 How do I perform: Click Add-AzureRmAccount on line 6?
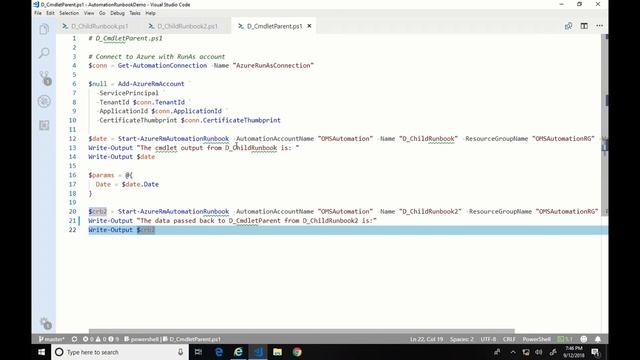pos(151,84)
